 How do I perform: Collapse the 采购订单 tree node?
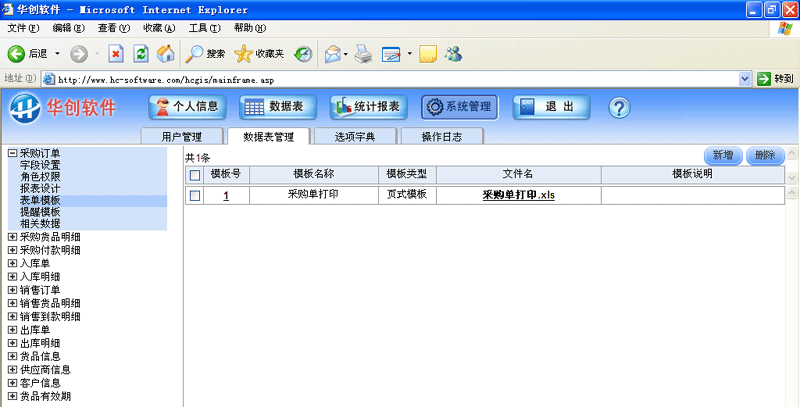(12, 154)
